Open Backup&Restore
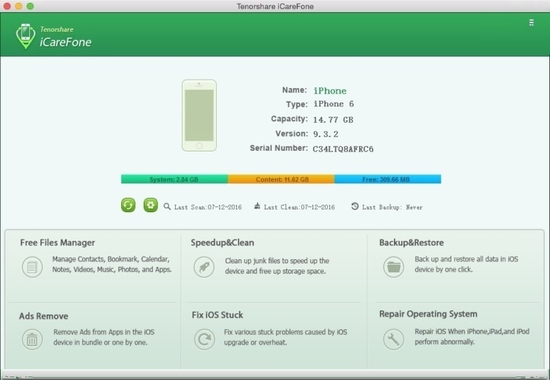 [x=411, y=243]
